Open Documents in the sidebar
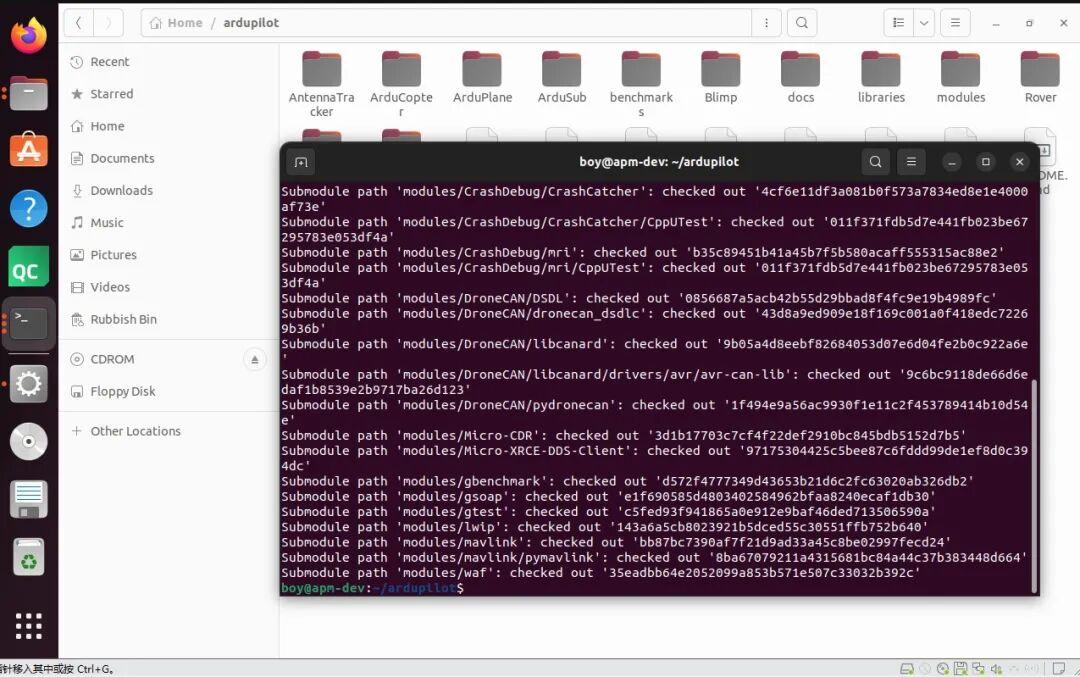 [169, 158]
